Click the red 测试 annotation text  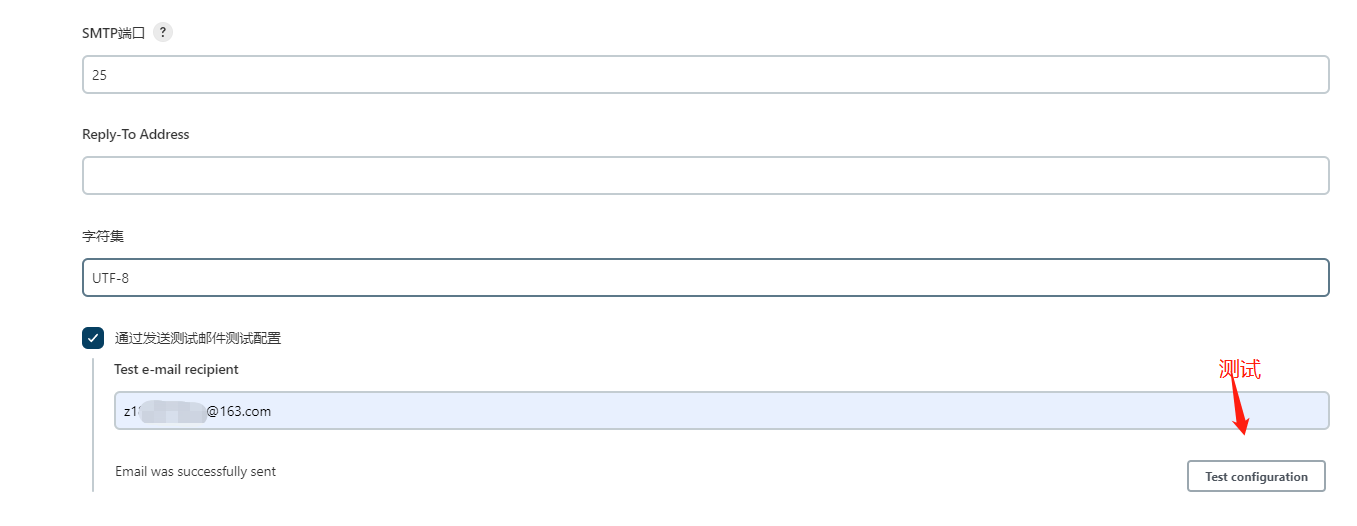(x=1239, y=369)
